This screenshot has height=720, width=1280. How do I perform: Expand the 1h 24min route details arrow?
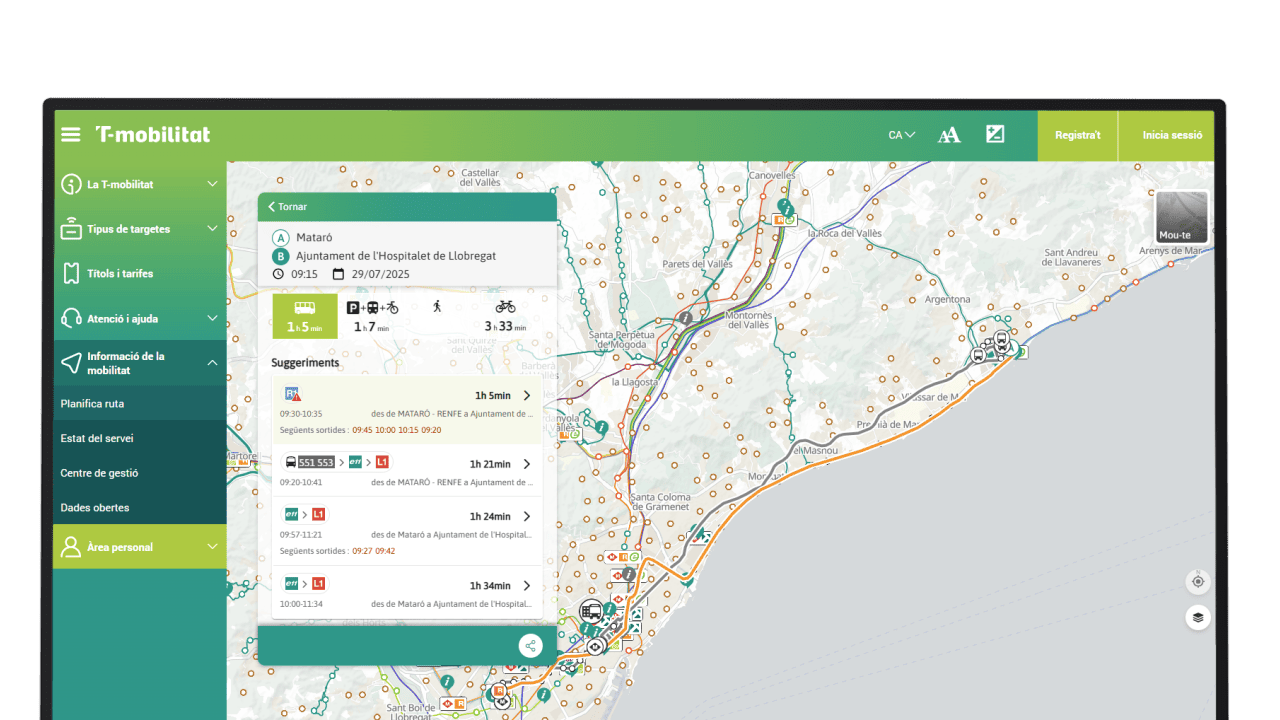click(x=527, y=517)
